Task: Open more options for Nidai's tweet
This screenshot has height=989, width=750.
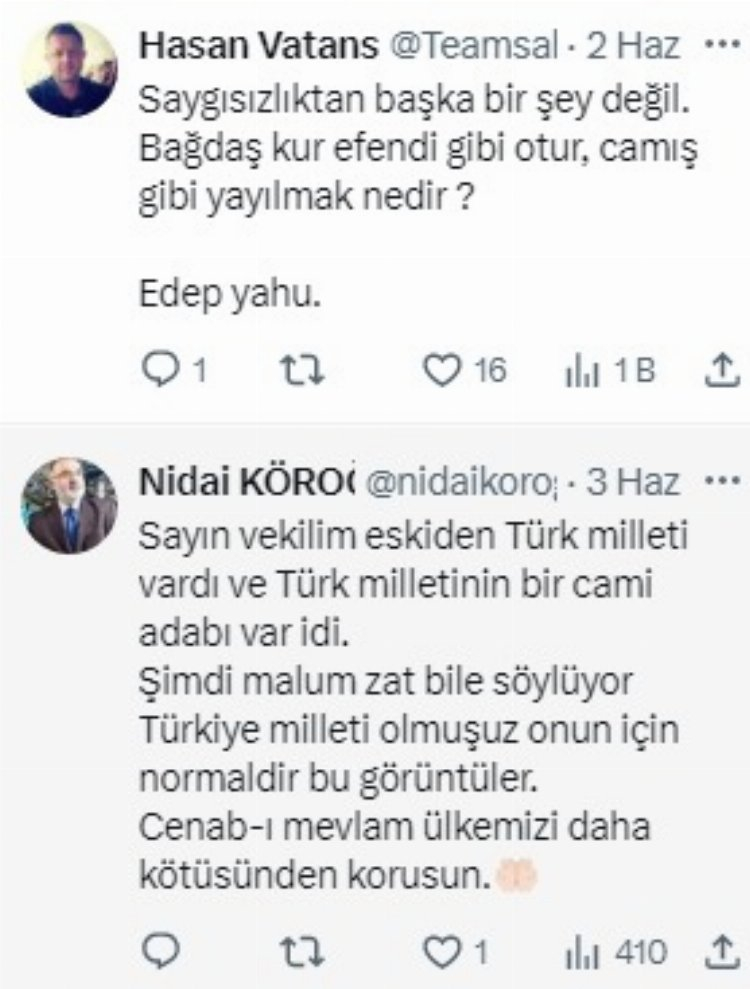Action: click(721, 483)
